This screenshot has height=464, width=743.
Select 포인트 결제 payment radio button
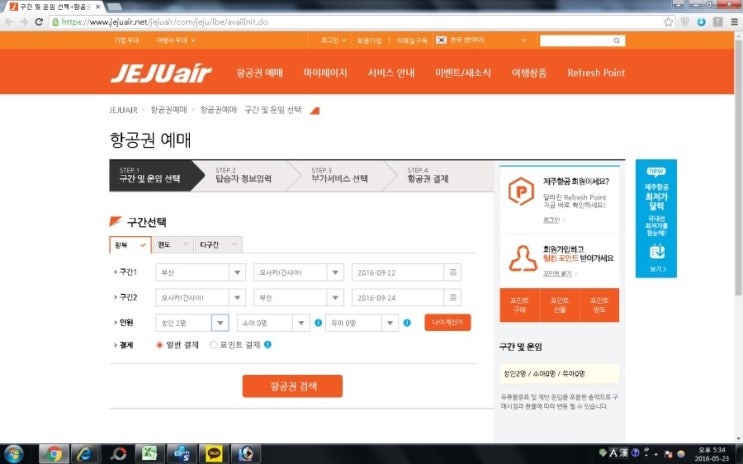pos(213,345)
